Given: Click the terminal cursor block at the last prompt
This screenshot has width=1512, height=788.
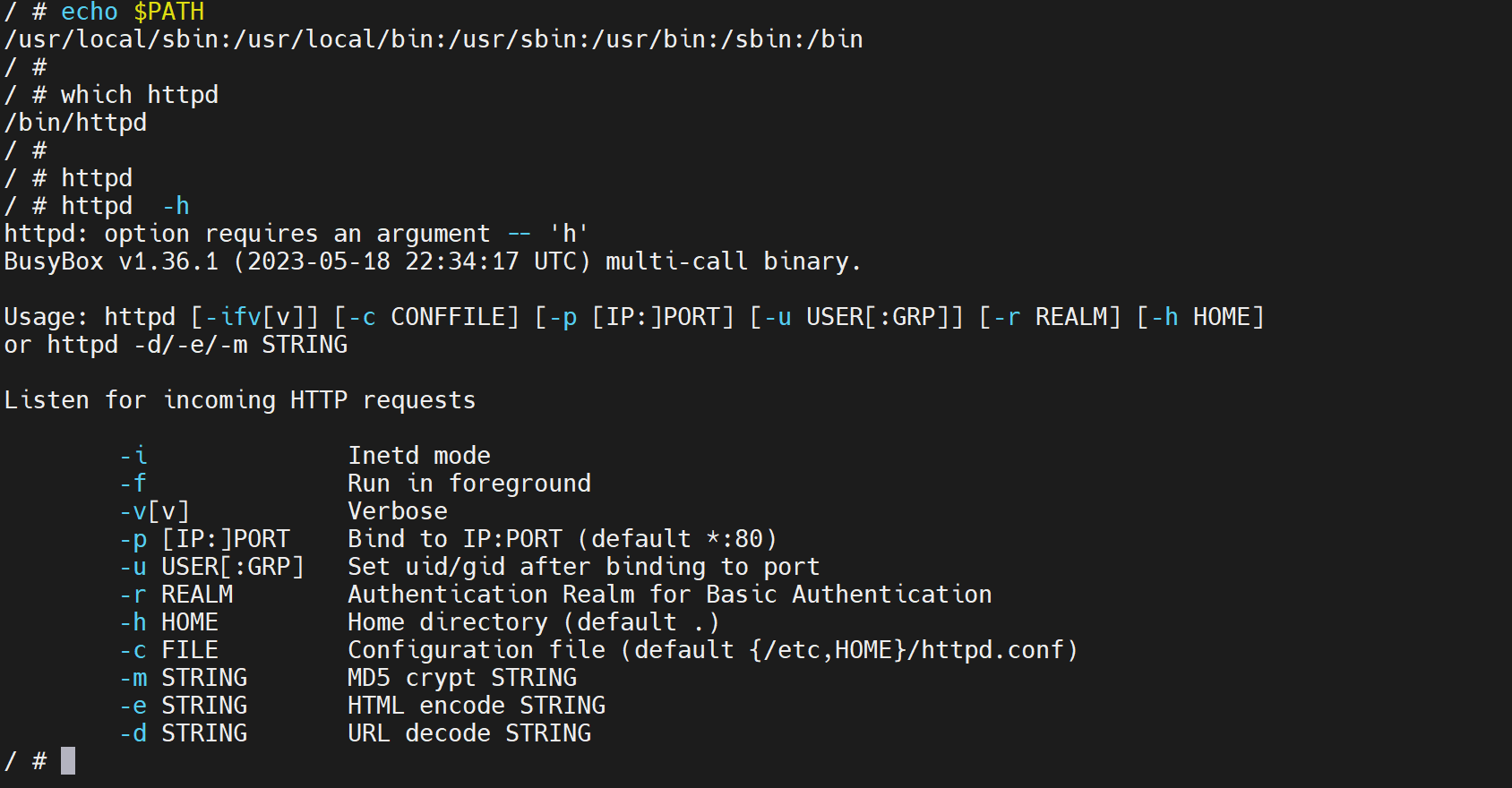Looking at the screenshot, I should point(68,761).
